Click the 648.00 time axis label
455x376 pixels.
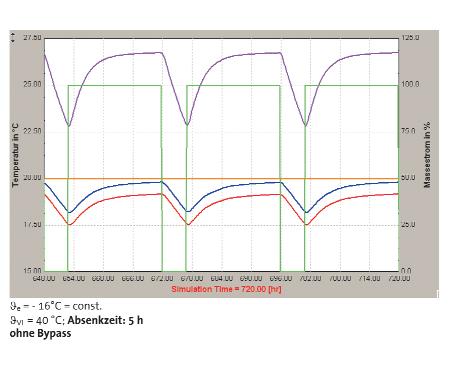(44, 278)
